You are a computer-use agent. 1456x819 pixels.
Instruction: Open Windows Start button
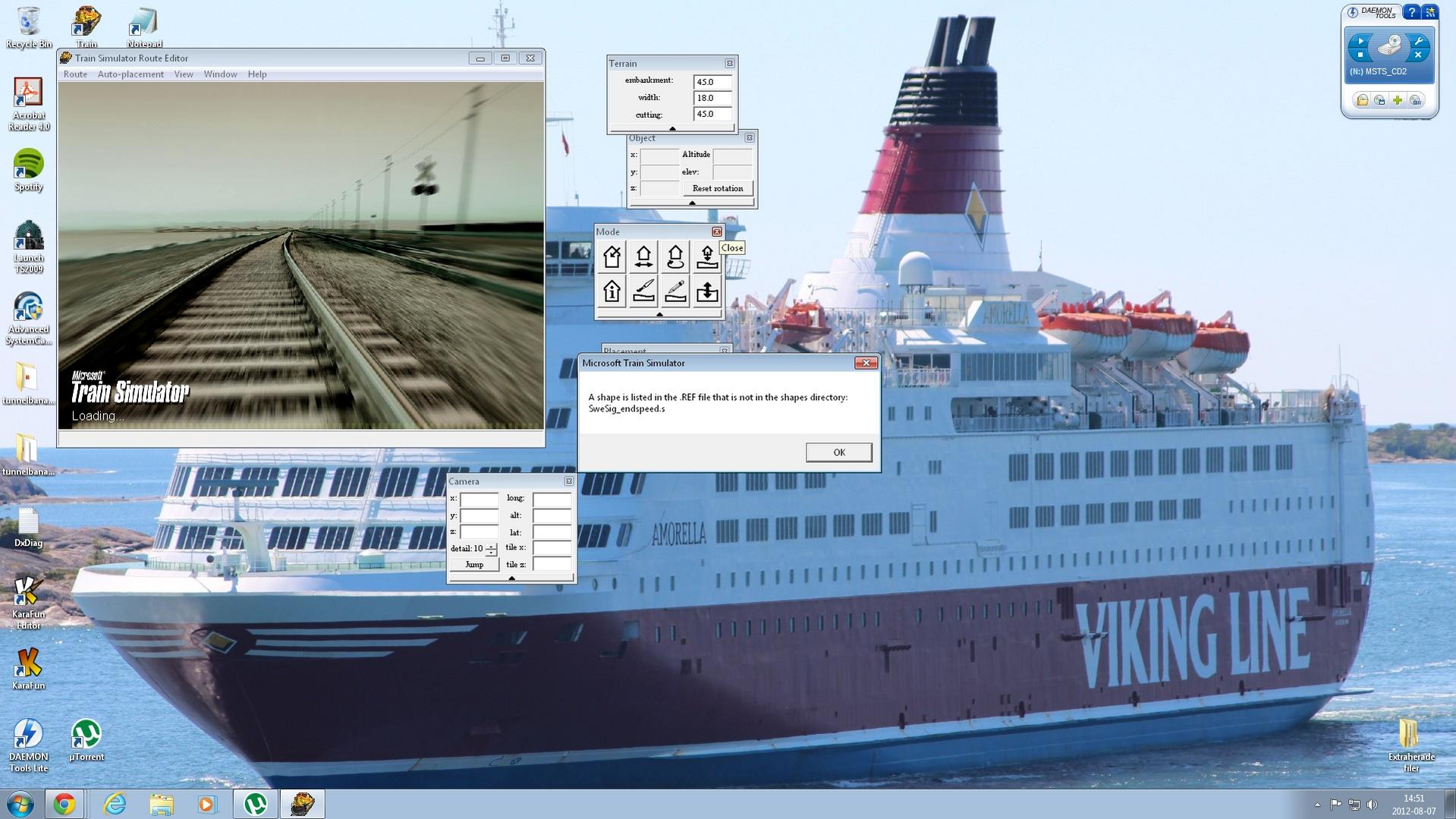pos(20,804)
